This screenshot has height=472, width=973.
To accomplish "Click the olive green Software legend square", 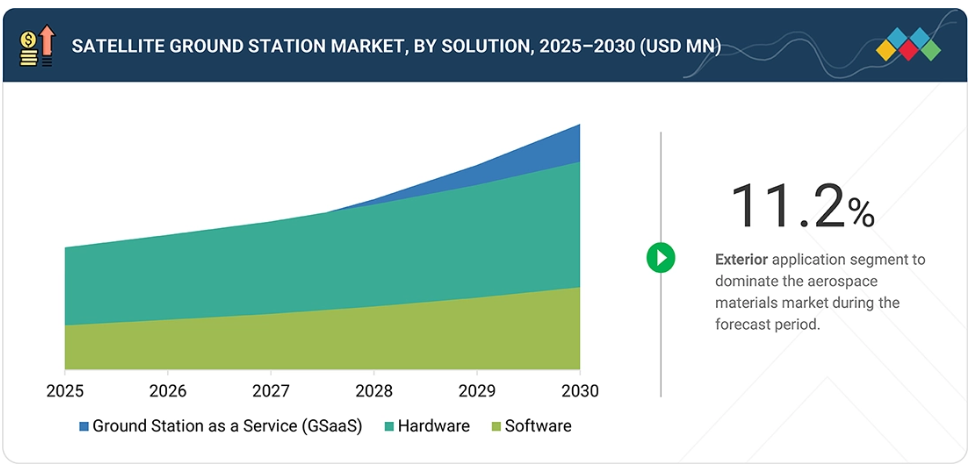I will [496, 427].
